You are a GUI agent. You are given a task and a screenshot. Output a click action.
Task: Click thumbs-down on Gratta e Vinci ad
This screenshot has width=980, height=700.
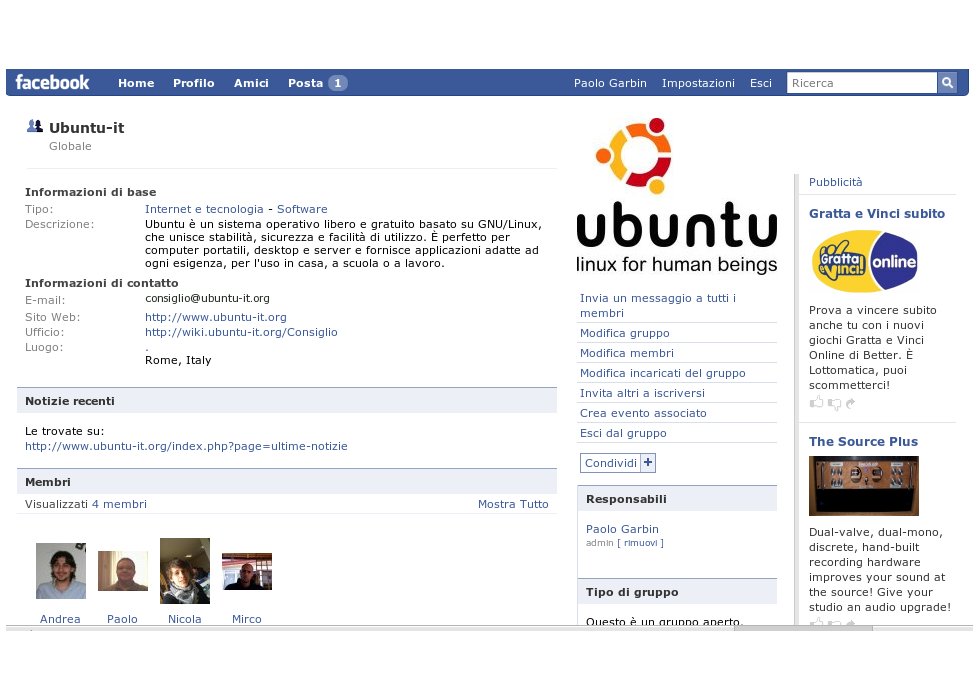pyautogui.click(x=834, y=404)
